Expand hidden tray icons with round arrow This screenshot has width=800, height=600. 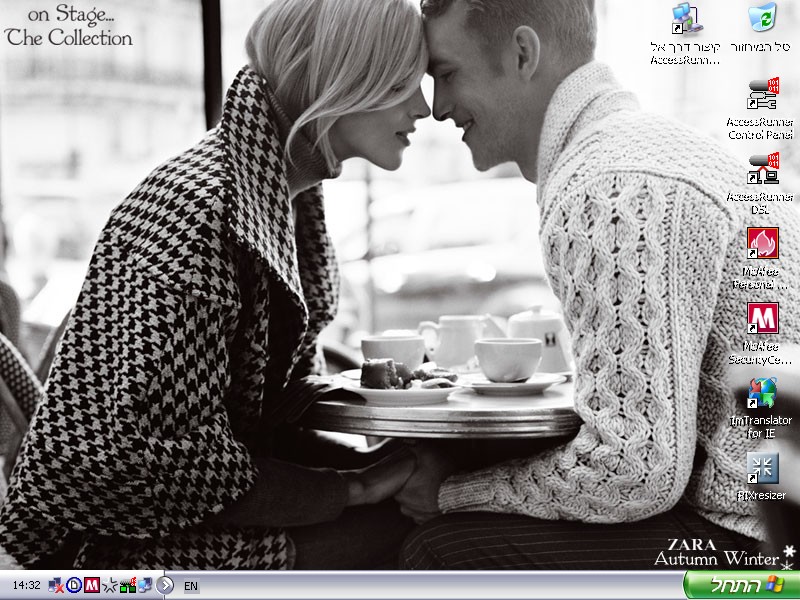[165, 585]
